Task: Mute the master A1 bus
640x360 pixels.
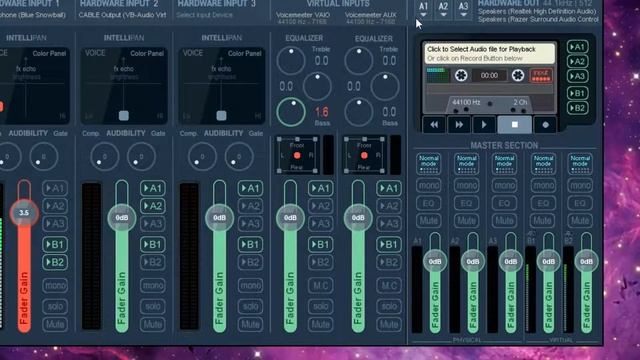Action: pyautogui.click(x=429, y=220)
